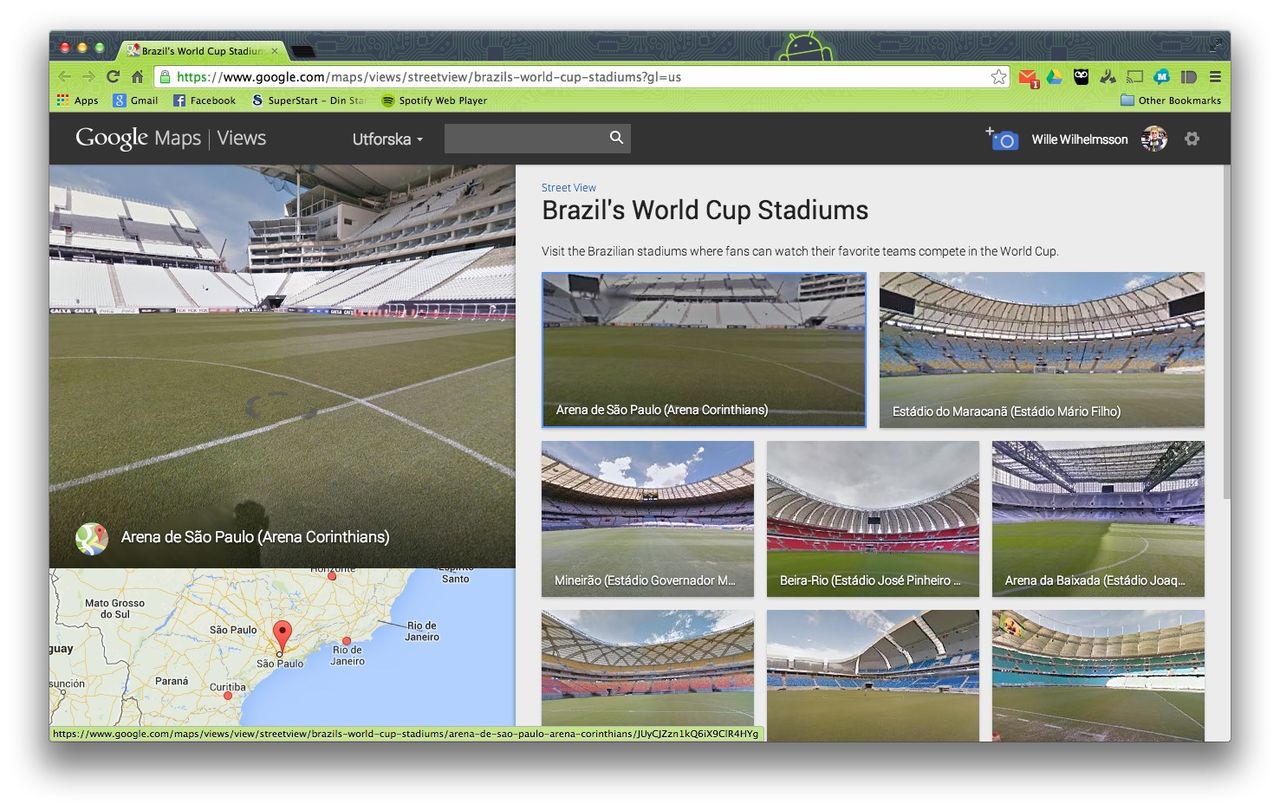The width and height of the screenshot is (1280, 810).
Task: Open the Arena da Baixada thumbnail
Action: point(1098,519)
